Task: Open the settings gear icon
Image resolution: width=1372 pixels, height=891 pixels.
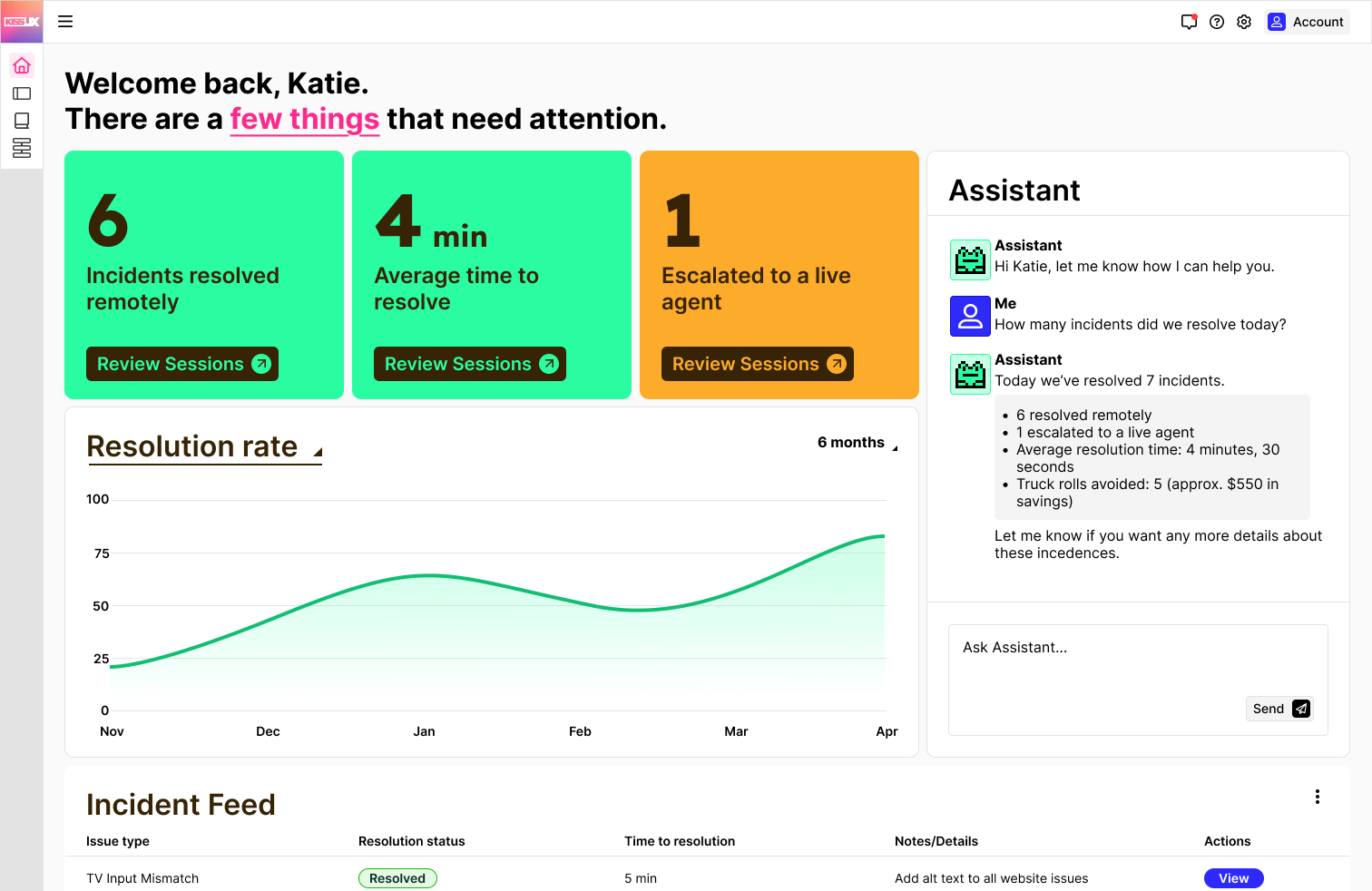Action: (x=1244, y=21)
